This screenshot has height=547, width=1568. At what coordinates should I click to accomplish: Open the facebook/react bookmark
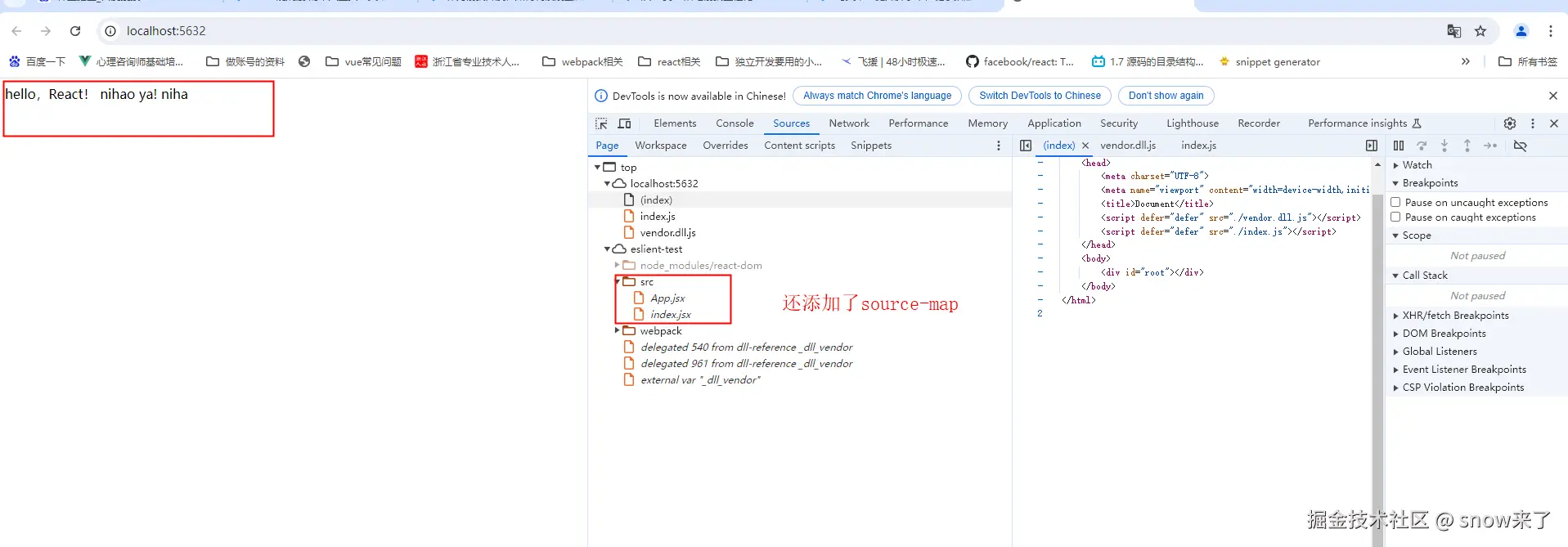click(1020, 61)
